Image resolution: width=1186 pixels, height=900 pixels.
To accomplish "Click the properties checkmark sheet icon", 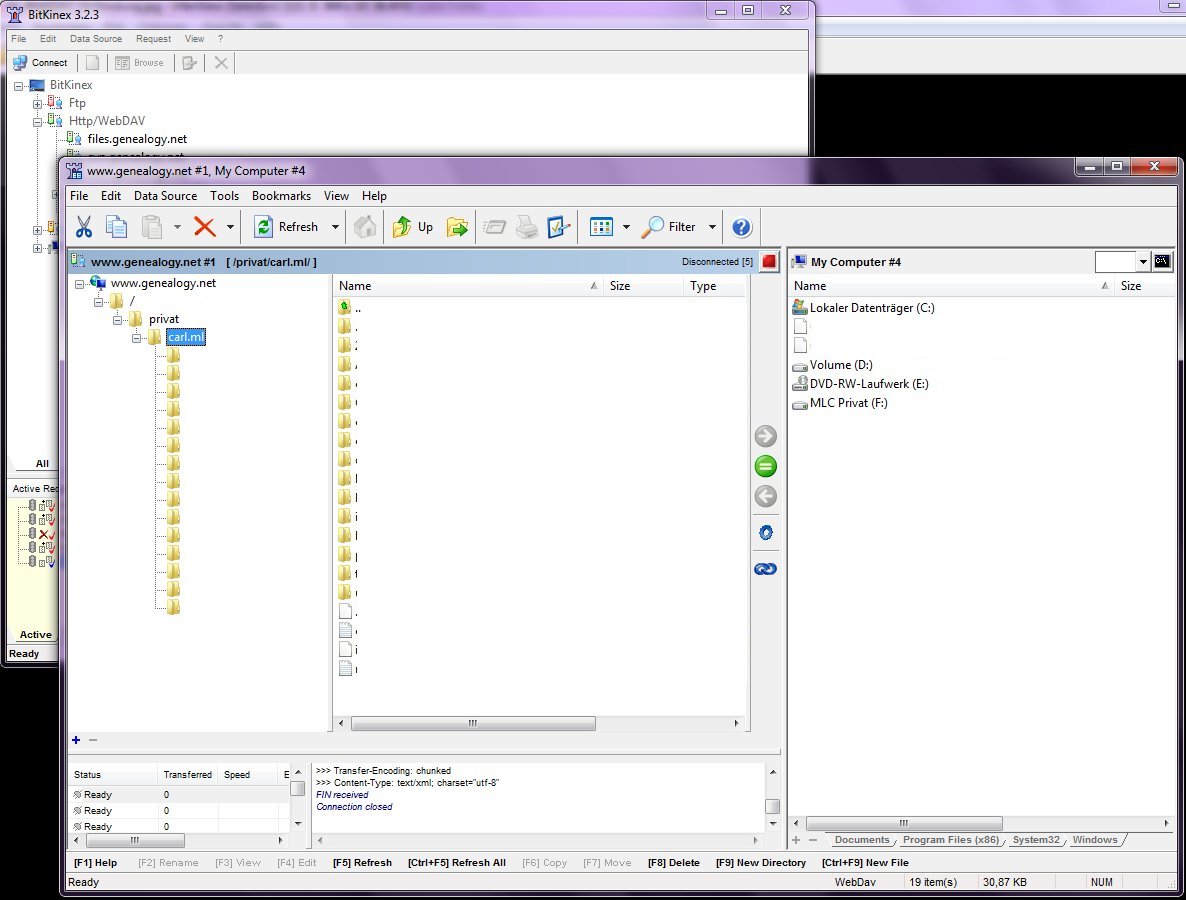I will pos(558,226).
